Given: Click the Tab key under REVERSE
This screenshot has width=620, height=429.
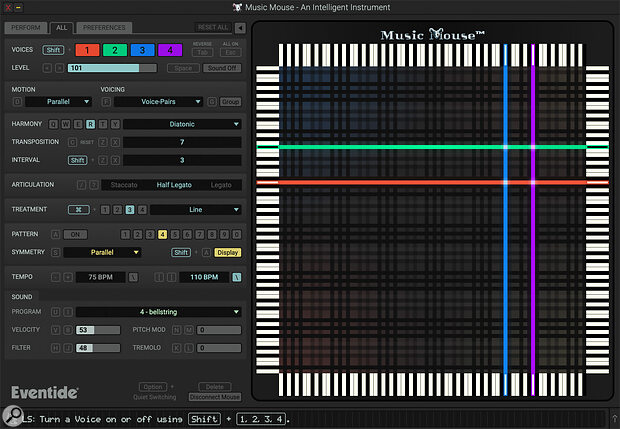Looking at the screenshot, I should 202,53.
